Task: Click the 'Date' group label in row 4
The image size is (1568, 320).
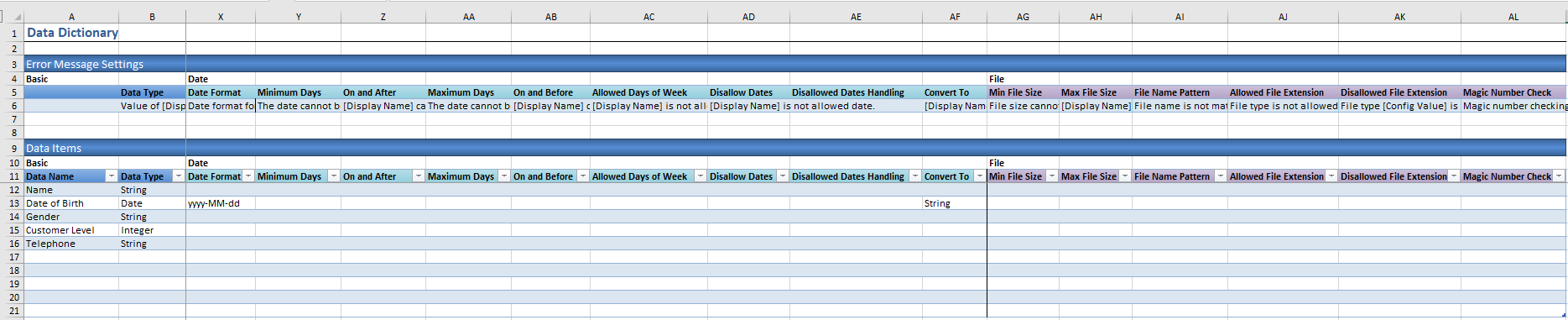Action: point(198,79)
